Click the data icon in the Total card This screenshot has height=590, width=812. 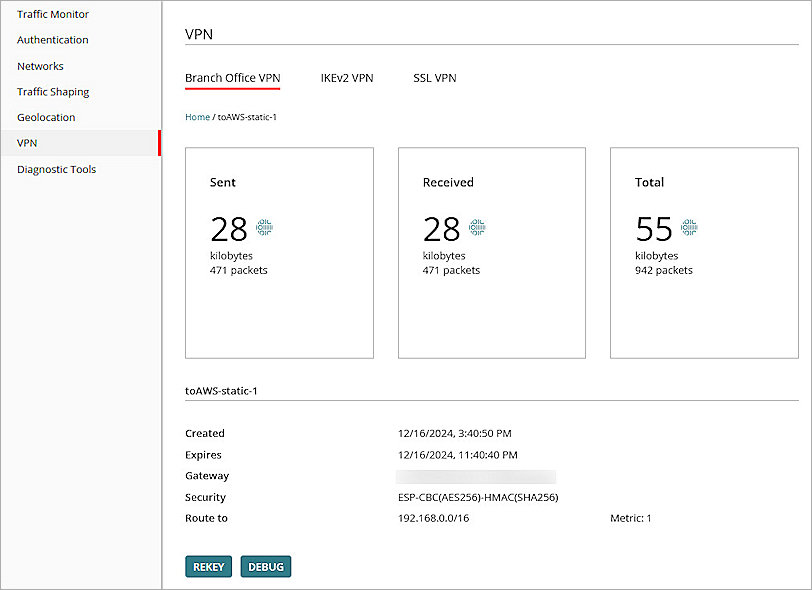[x=690, y=227]
